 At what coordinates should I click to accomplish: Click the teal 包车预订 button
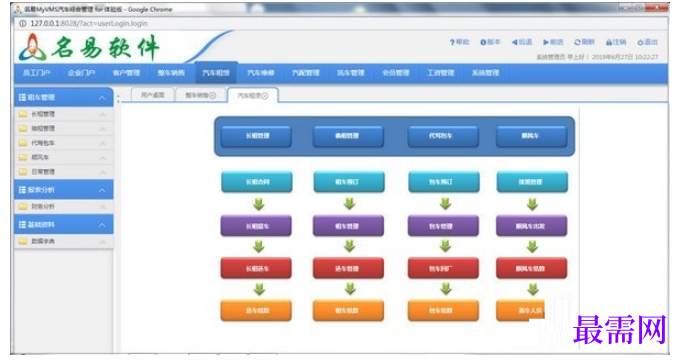pyautogui.click(x=443, y=182)
